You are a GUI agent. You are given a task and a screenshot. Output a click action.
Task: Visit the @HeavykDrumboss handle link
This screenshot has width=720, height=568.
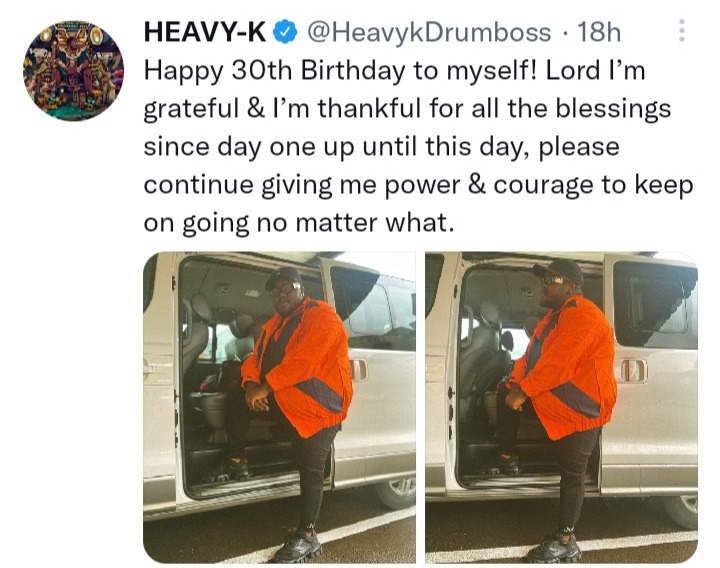(x=429, y=33)
